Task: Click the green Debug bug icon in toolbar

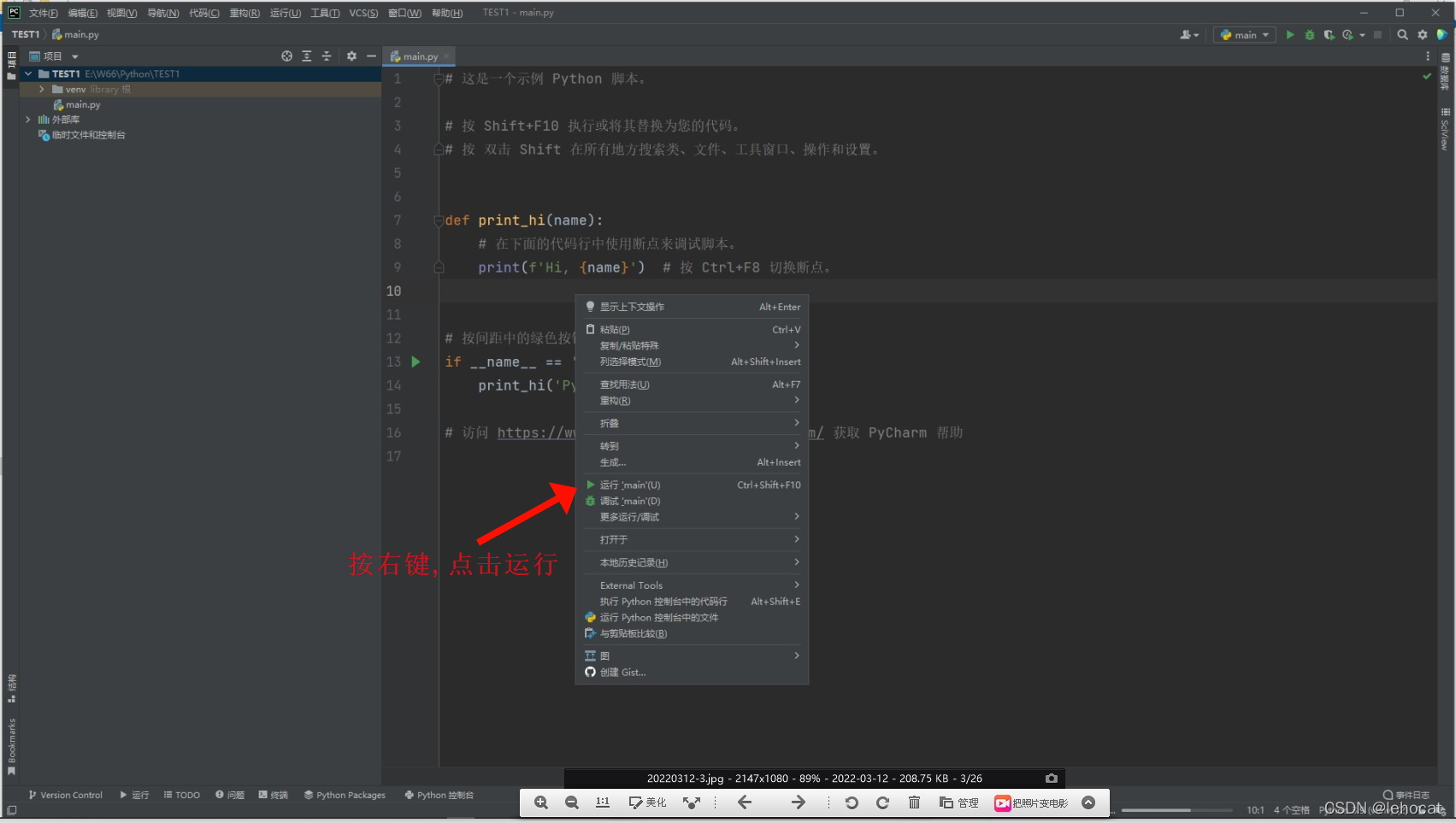Action: [1309, 35]
